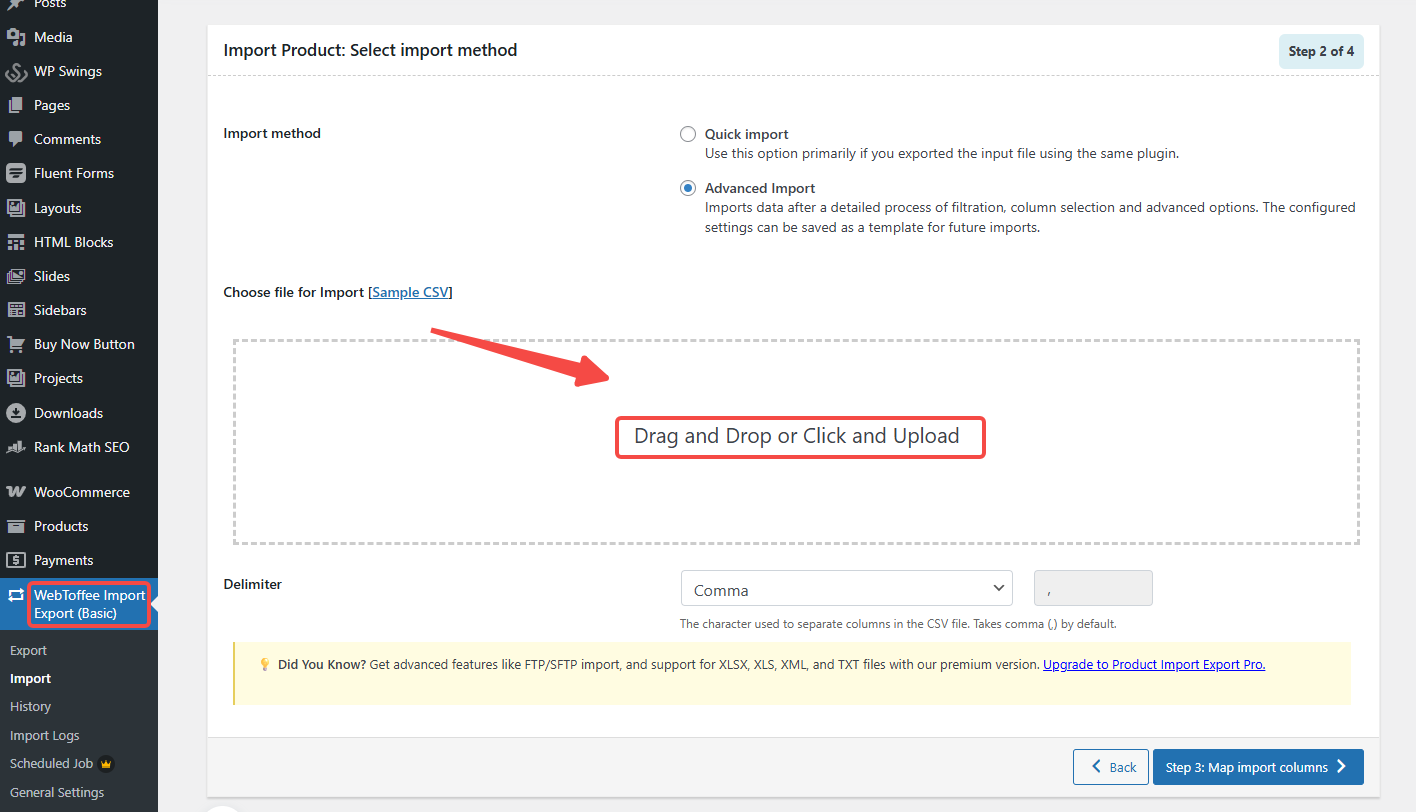The image size is (1416, 812).
Task: Click the WooCommerce logo icon
Action: coord(16,492)
